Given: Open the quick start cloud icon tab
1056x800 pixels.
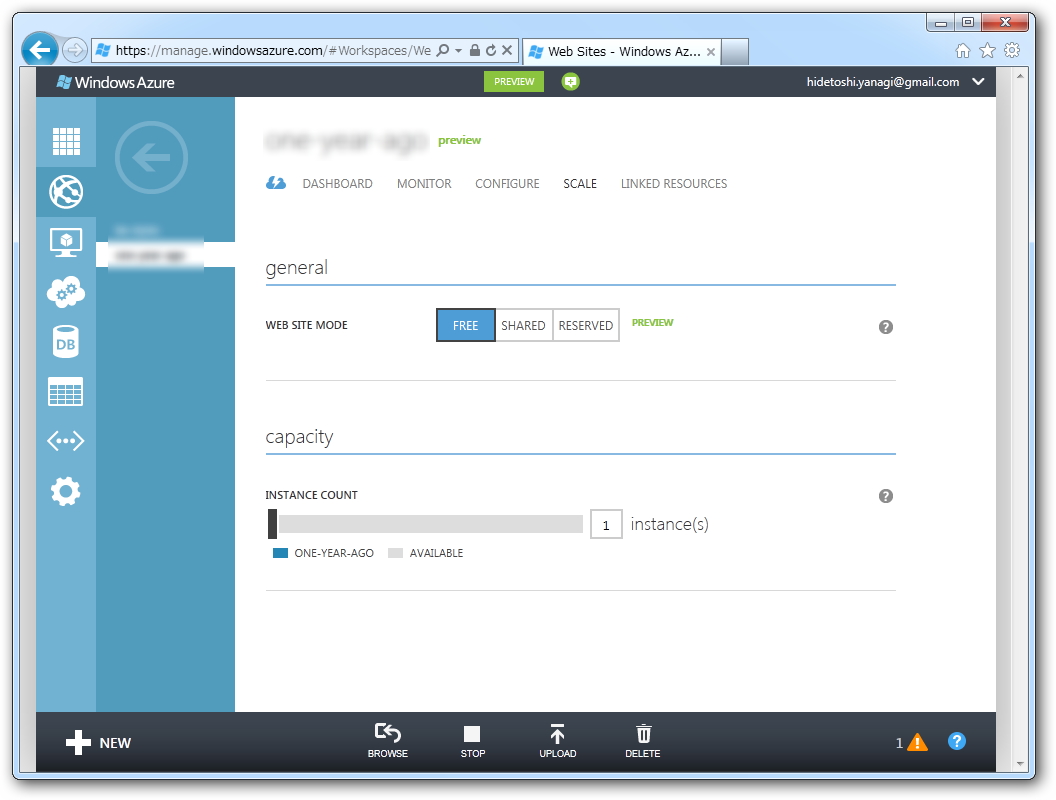Looking at the screenshot, I should click(x=275, y=183).
